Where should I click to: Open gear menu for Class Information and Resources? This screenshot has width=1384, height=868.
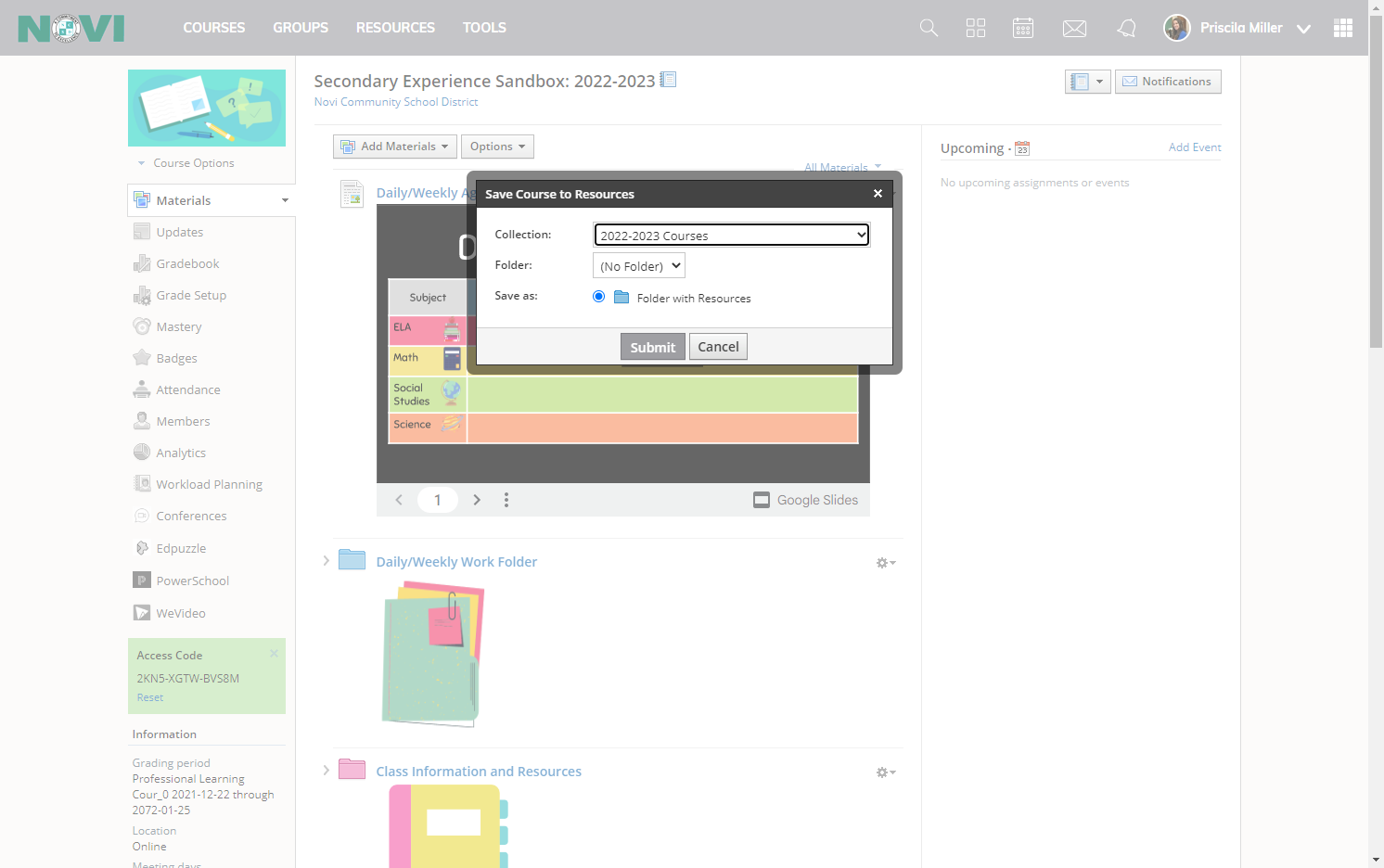(886, 772)
